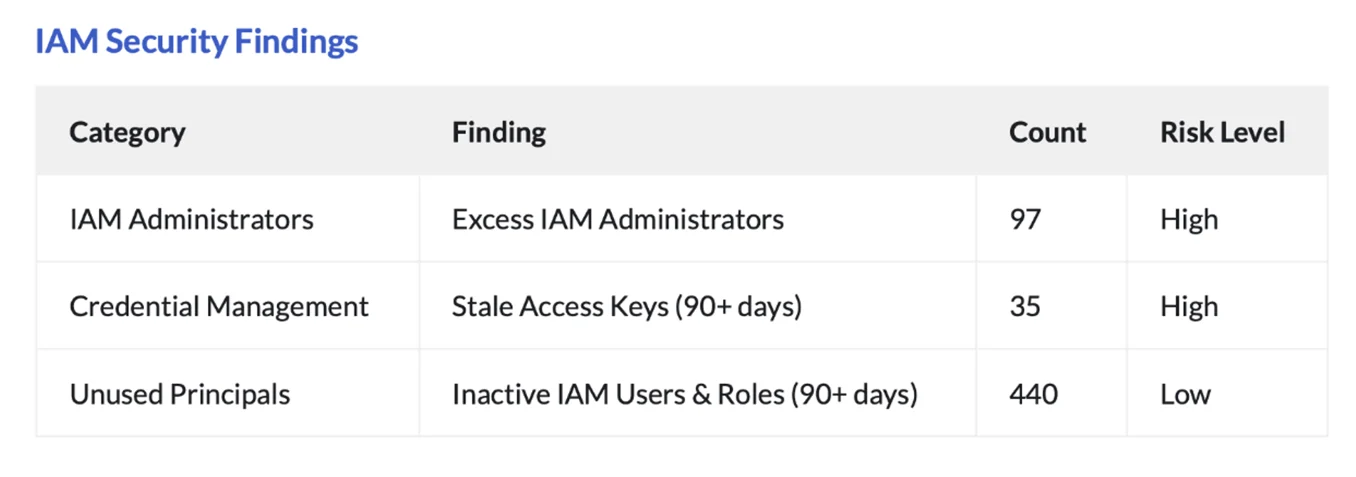
Task: Select the IAM Administrators category cell
Action: [x=191, y=219]
